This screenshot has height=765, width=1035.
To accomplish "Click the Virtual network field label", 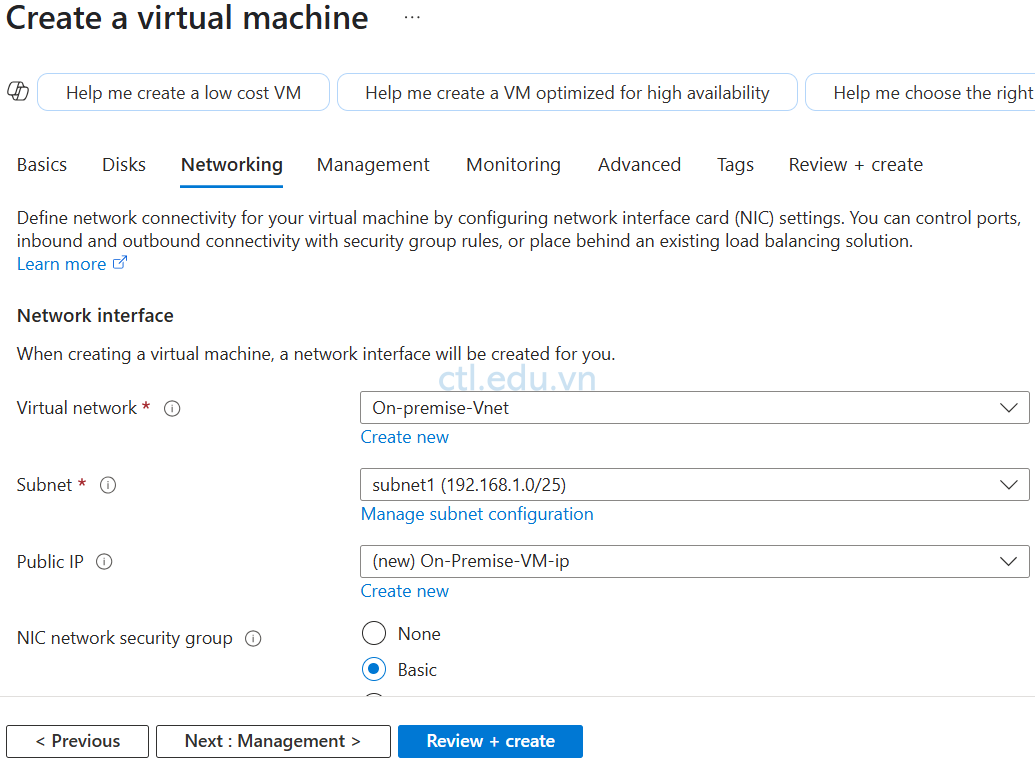I will 77,408.
